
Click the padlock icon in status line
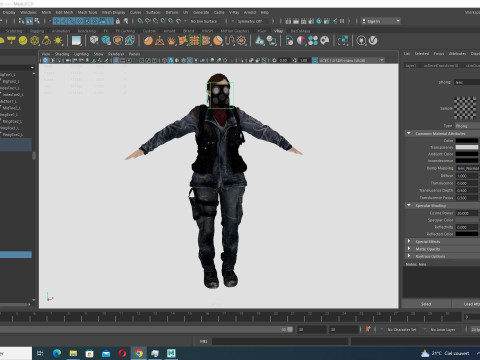click(118, 21)
